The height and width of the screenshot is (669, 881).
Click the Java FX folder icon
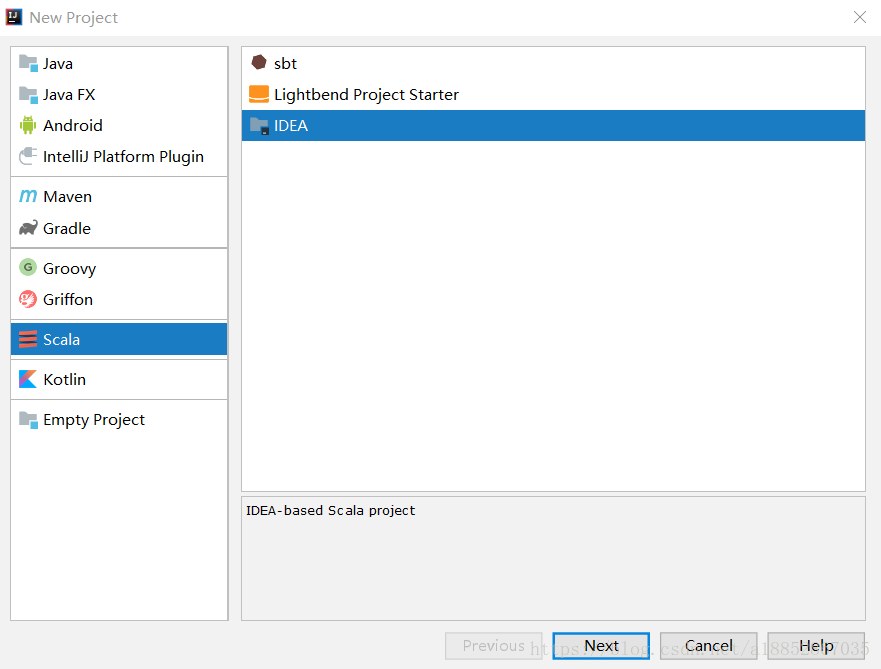(x=28, y=94)
